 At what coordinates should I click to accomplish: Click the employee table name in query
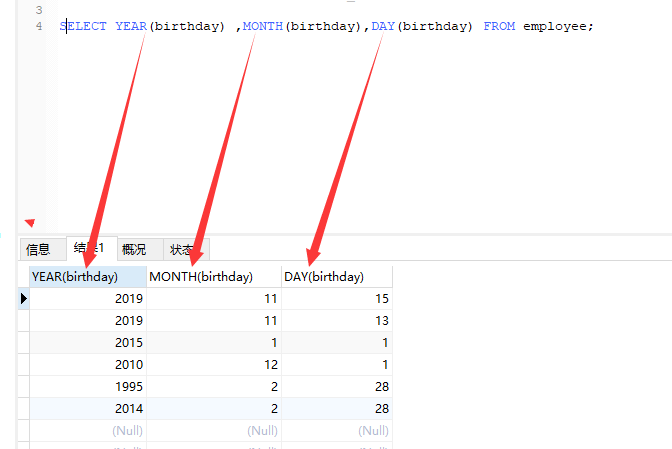(555, 27)
